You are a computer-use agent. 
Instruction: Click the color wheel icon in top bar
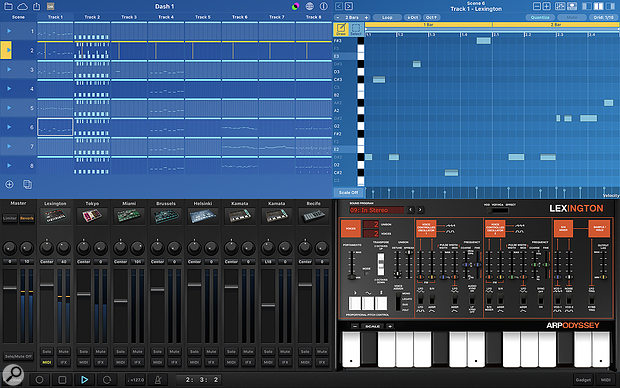[x=295, y=6]
